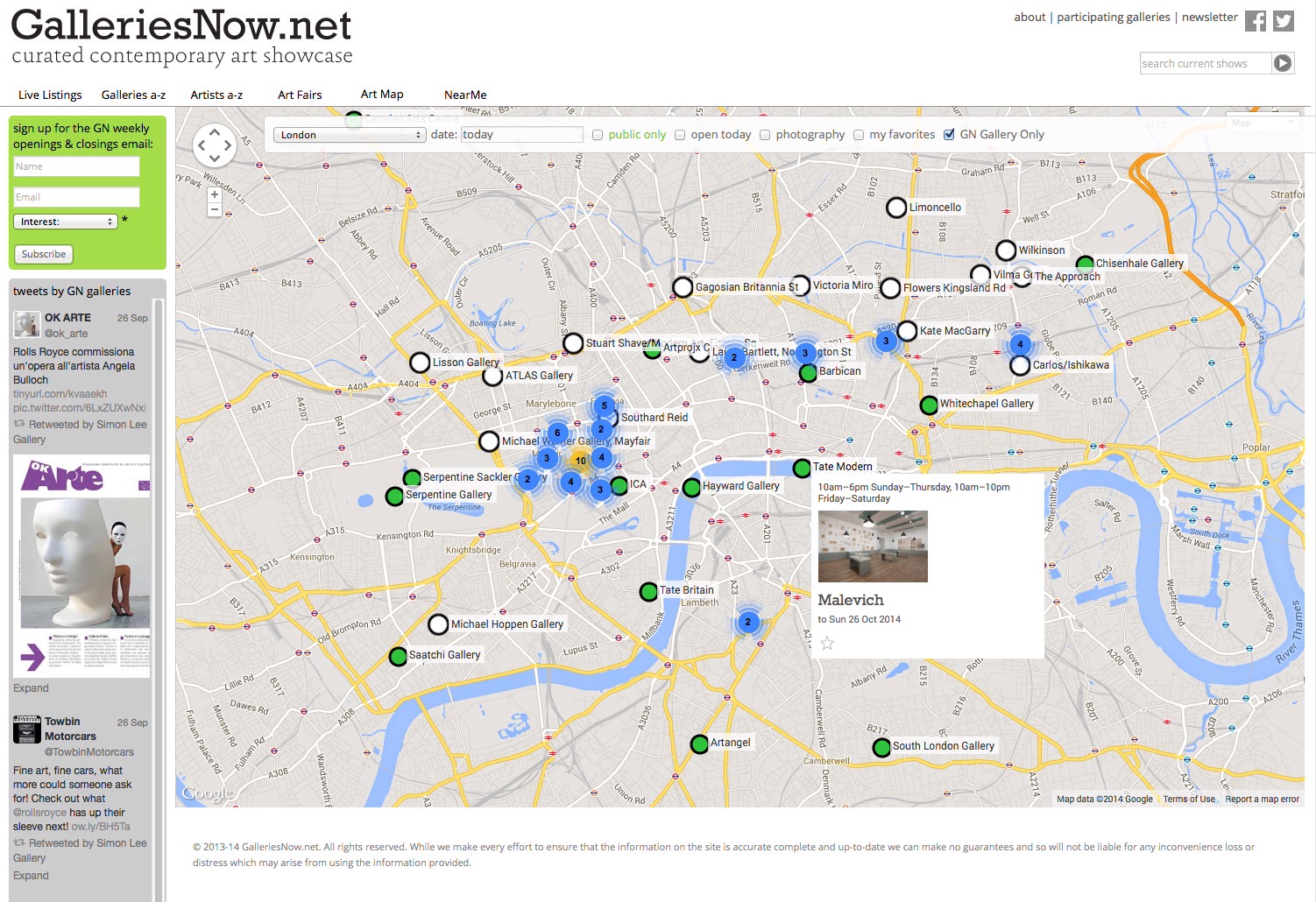Zoom out on the map
This screenshot has width=1316, height=902.
tap(215, 209)
